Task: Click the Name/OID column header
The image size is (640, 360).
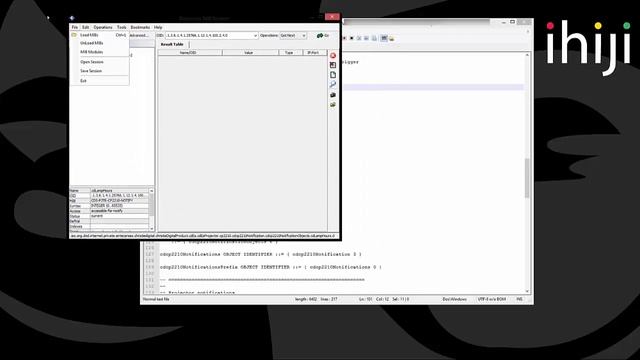Action: 190,53
